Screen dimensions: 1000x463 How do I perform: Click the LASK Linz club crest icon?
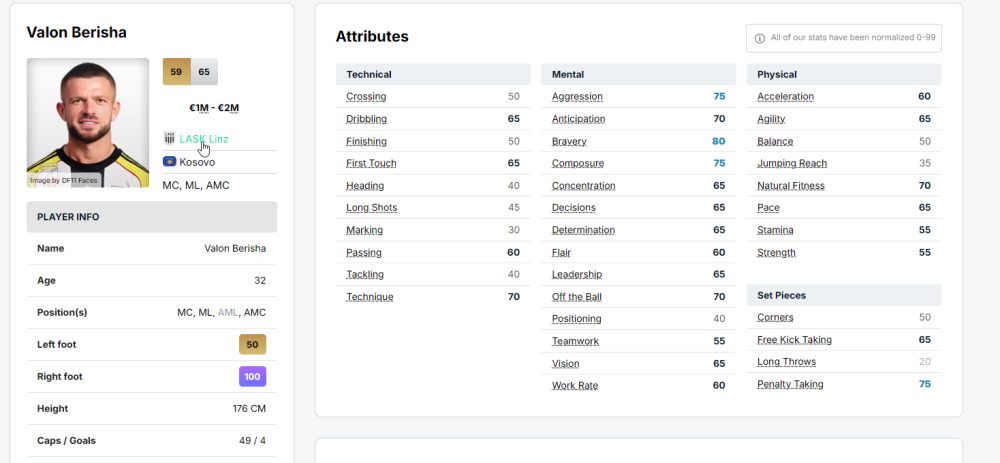click(169, 139)
